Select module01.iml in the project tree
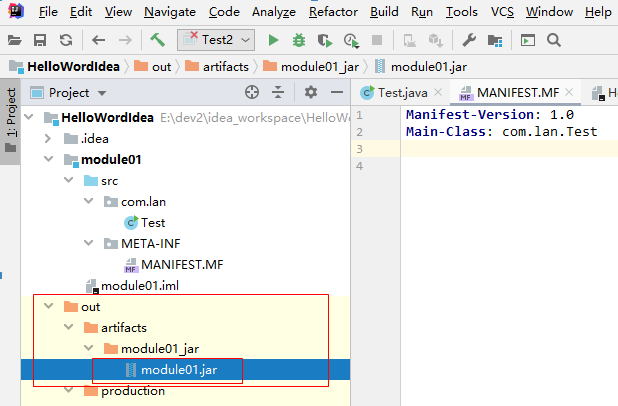Viewport: 618px width, 406px height. tap(132, 285)
